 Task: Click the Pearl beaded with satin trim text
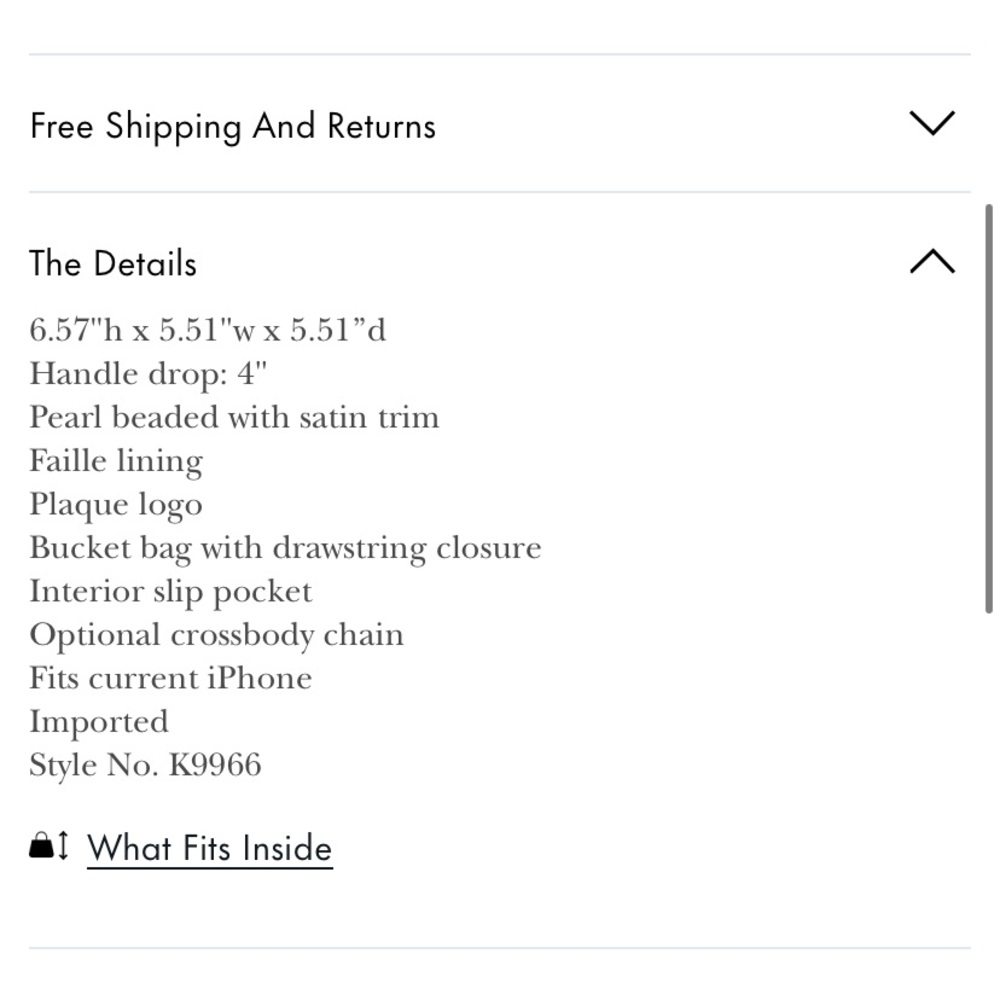pyautogui.click(x=234, y=417)
